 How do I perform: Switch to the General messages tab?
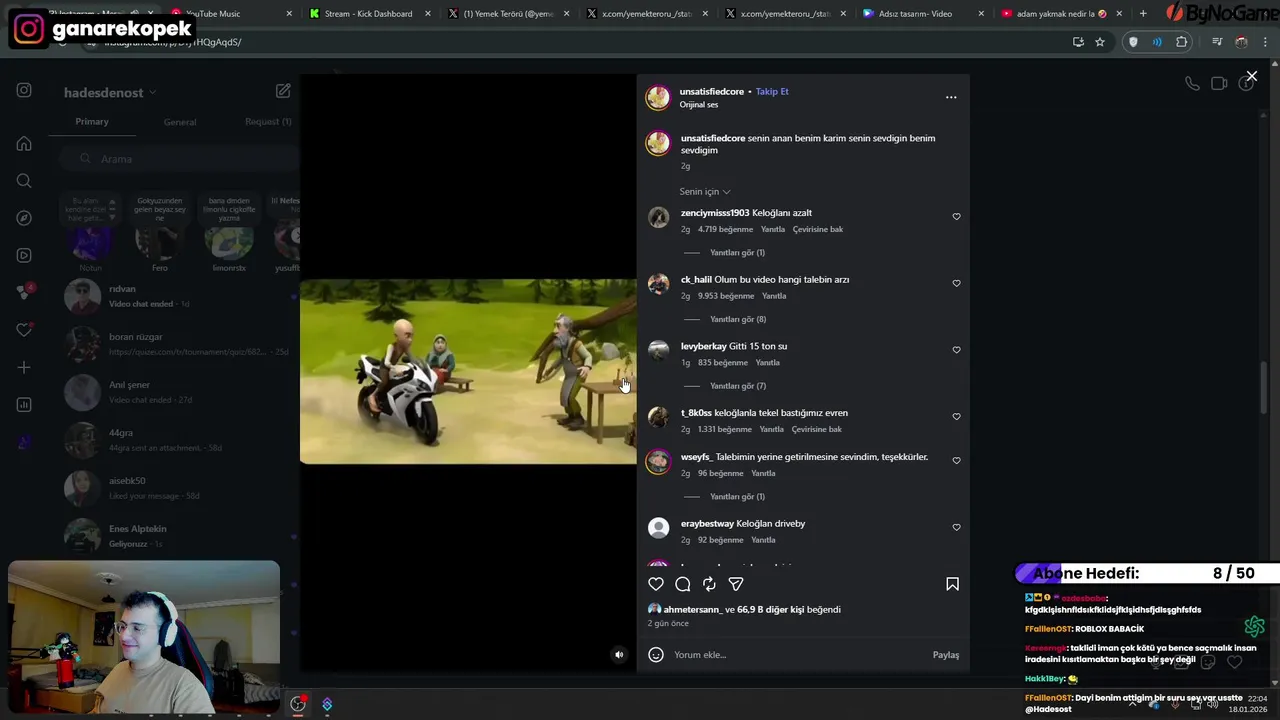(180, 122)
